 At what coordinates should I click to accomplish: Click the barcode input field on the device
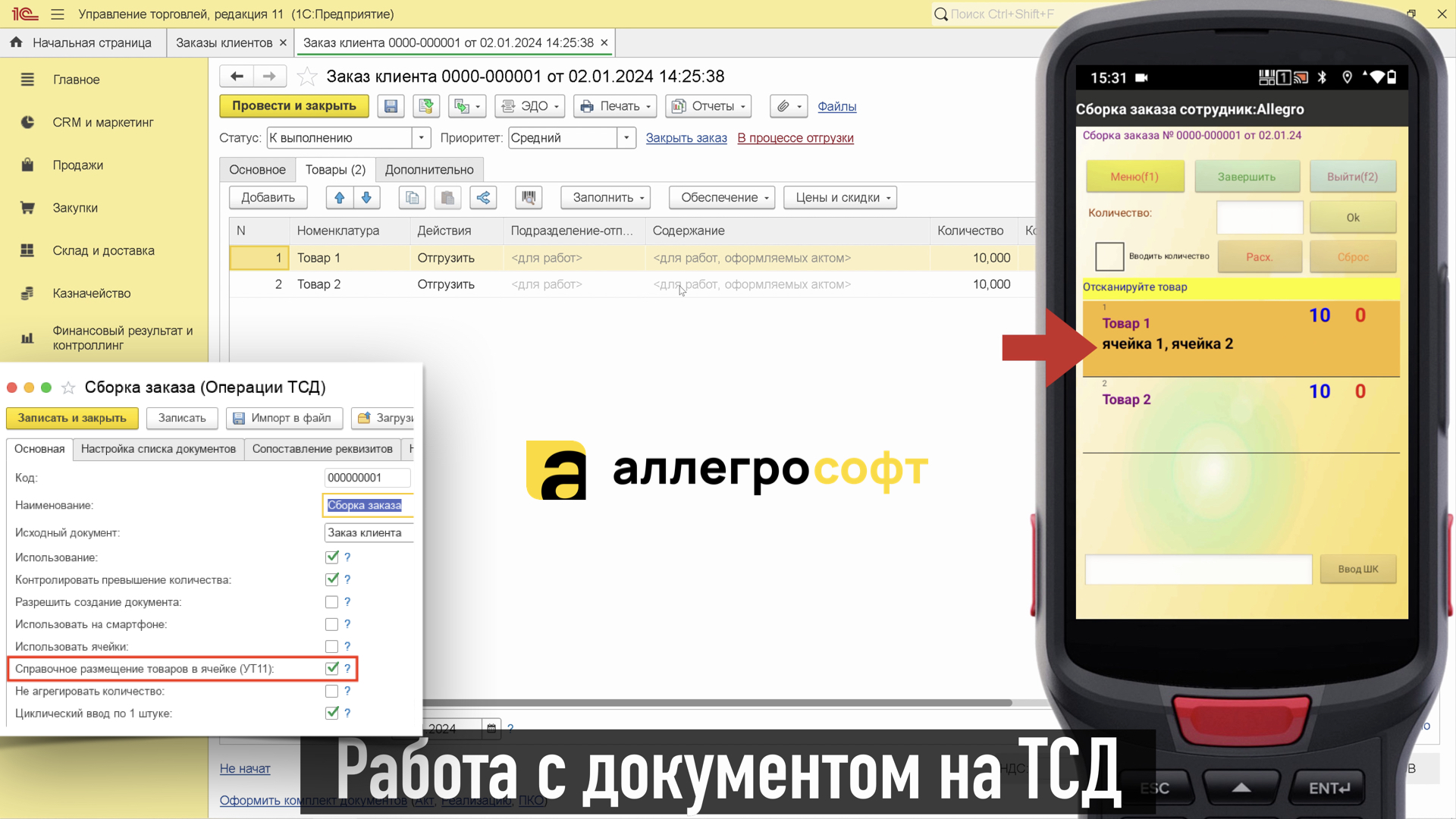pos(1198,570)
